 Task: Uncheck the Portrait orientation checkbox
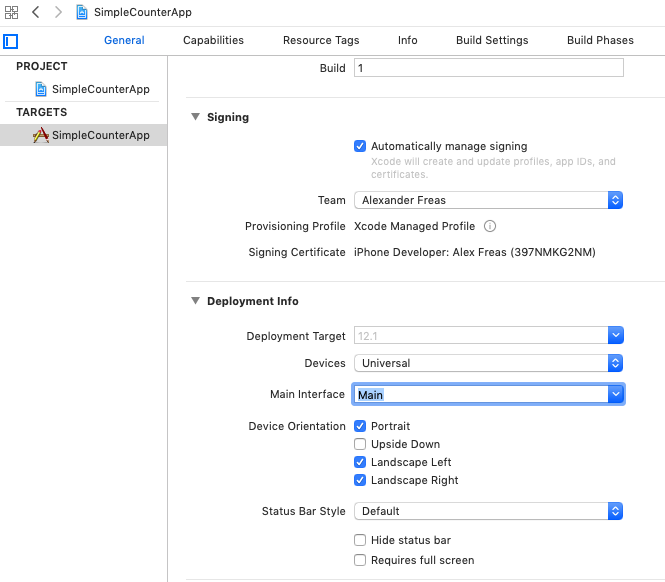[x=360, y=426]
